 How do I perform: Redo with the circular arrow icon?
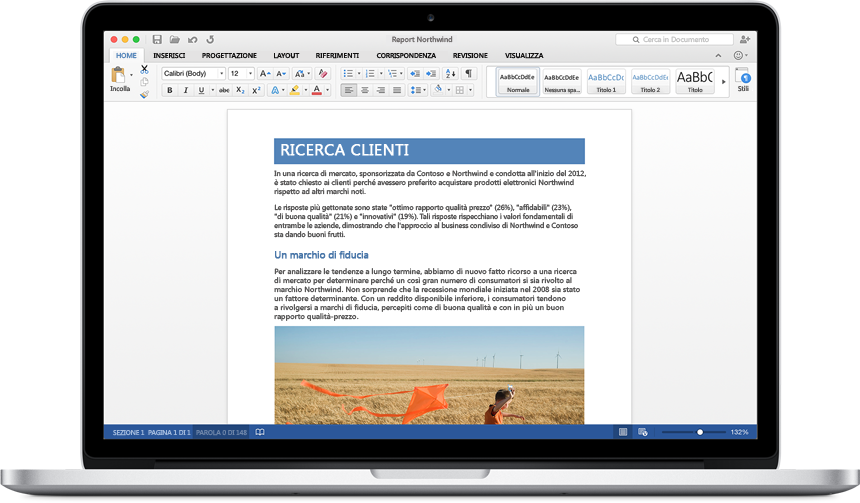coord(210,39)
